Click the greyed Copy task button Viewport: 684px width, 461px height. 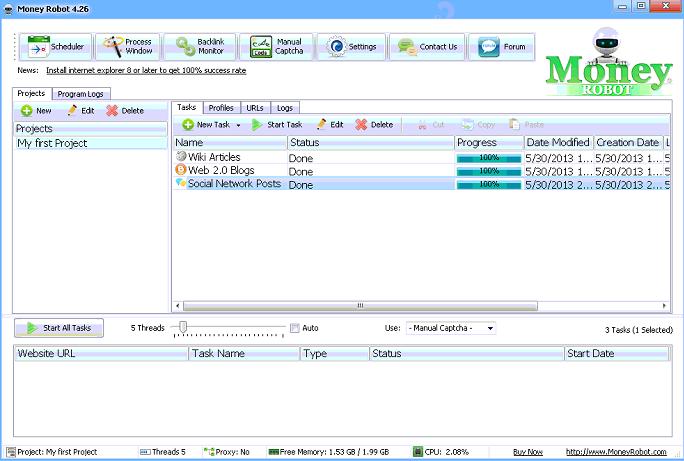coord(478,125)
